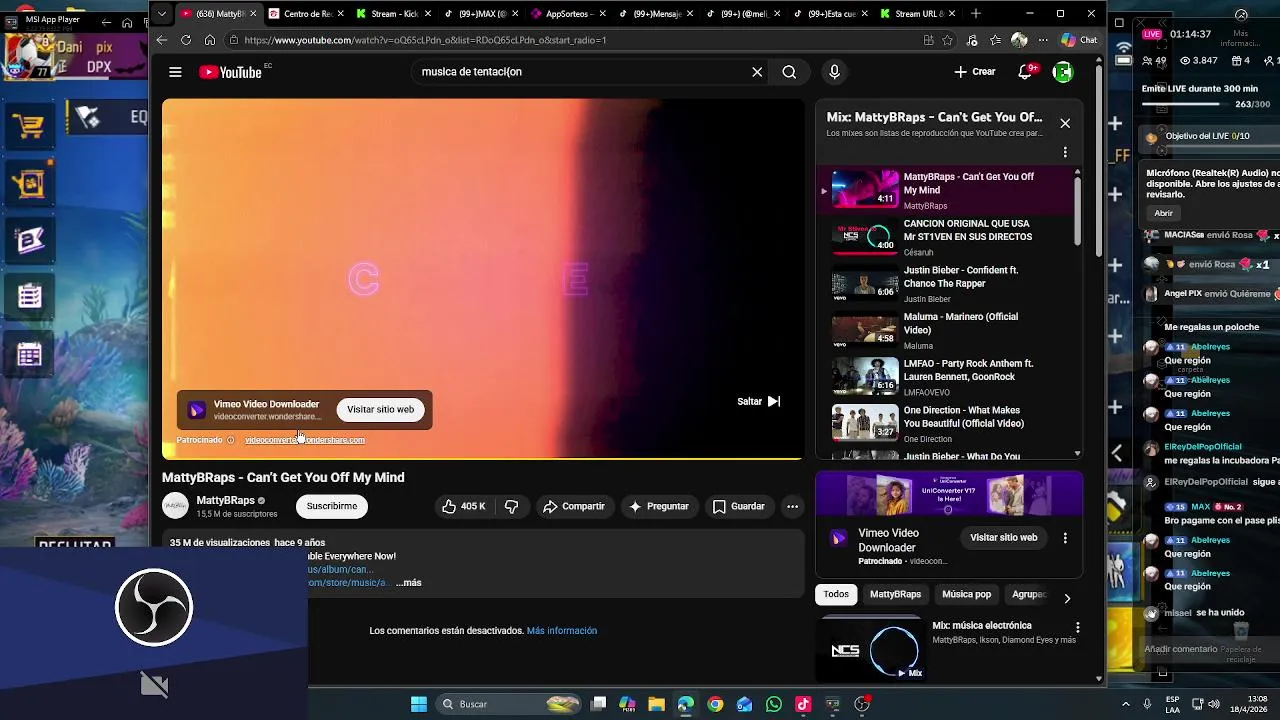Image resolution: width=1280 pixels, height=720 pixels.
Task: Open the Mix playlist options menu
Action: (x=1065, y=152)
